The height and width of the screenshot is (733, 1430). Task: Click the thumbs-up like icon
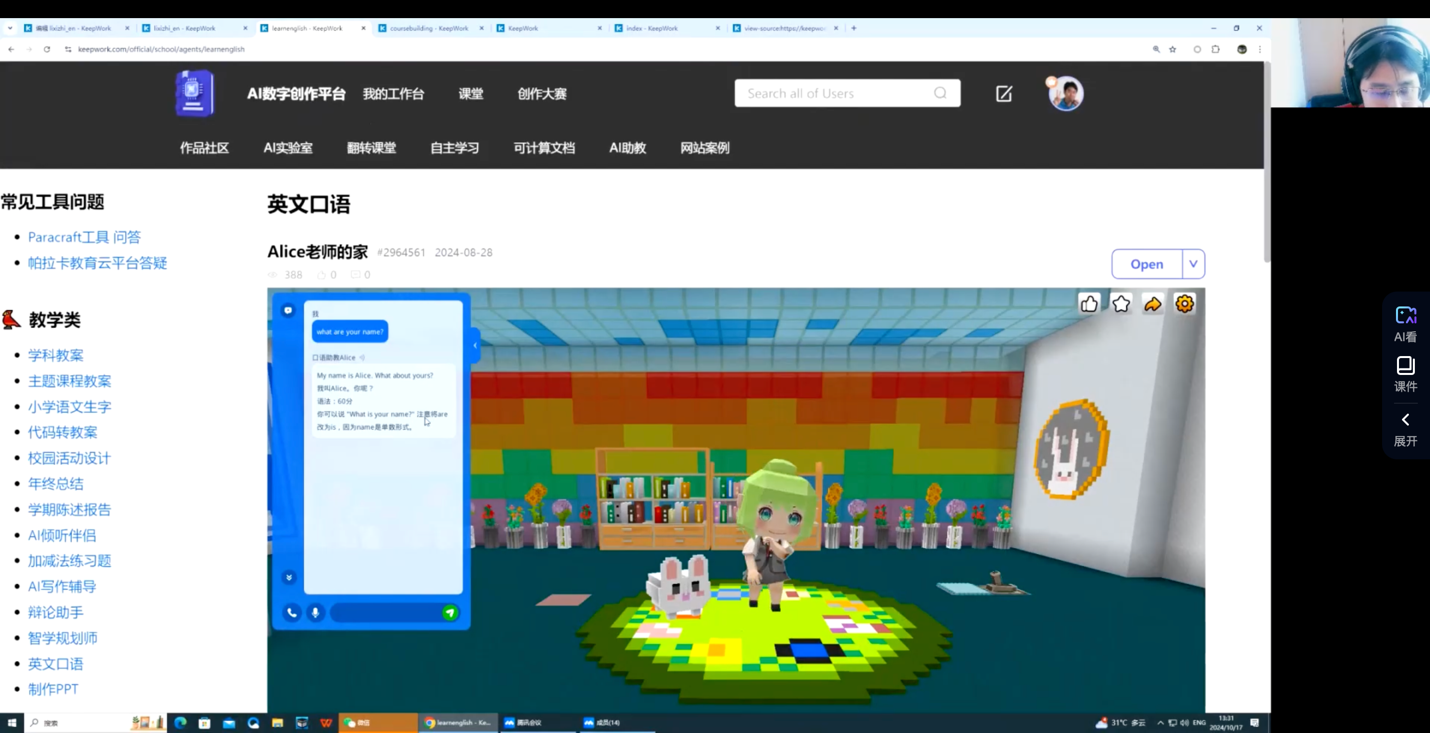[x=1089, y=304]
